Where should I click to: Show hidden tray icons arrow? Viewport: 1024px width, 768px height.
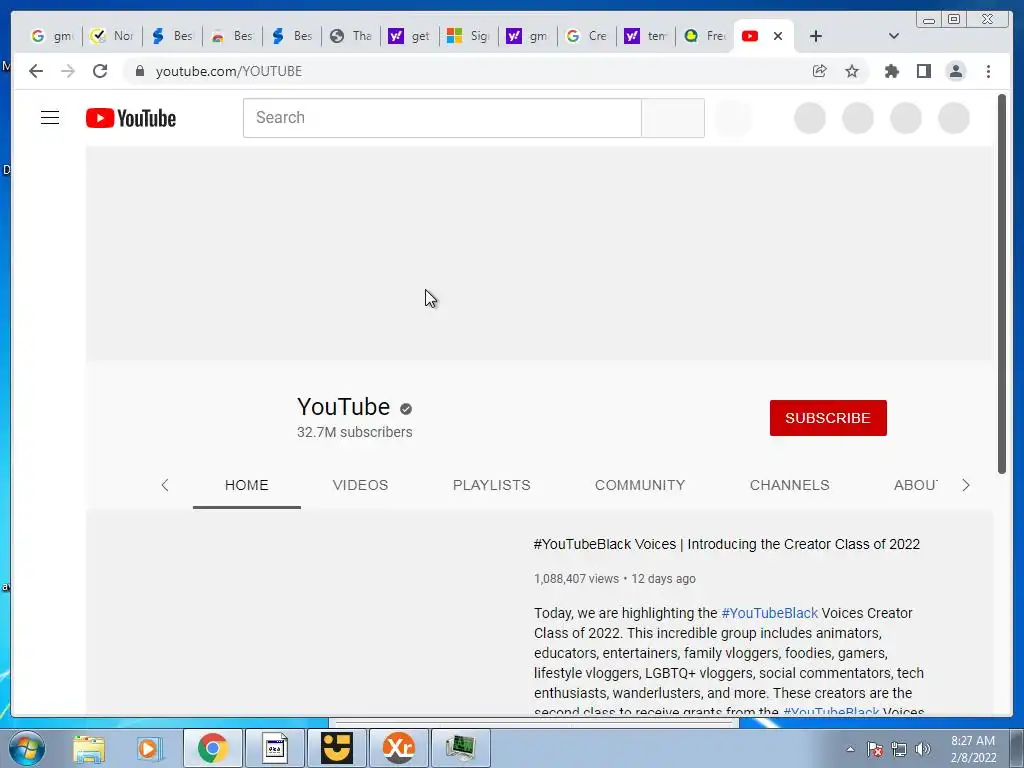[850, 749]
